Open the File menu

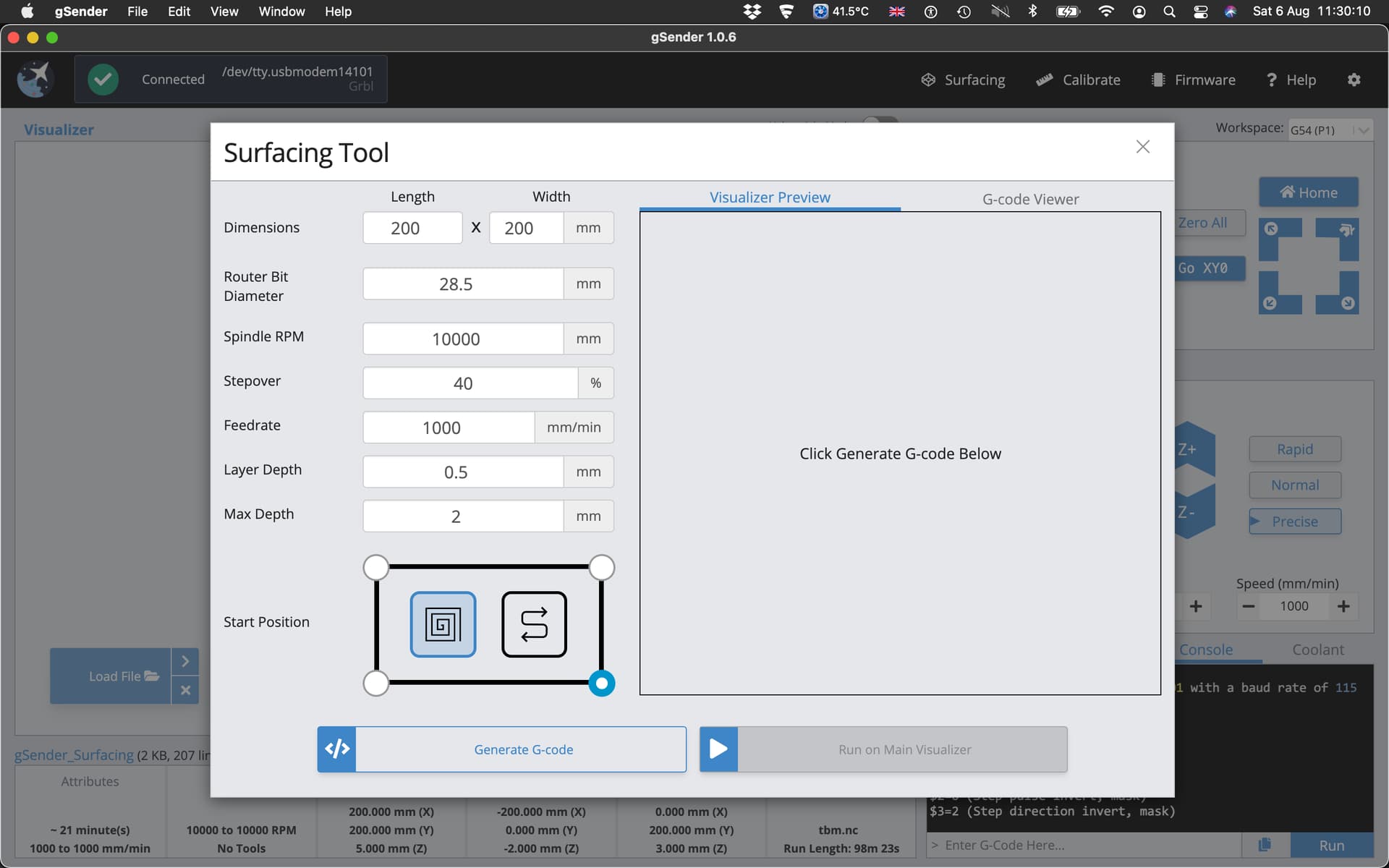click(137, 12)
